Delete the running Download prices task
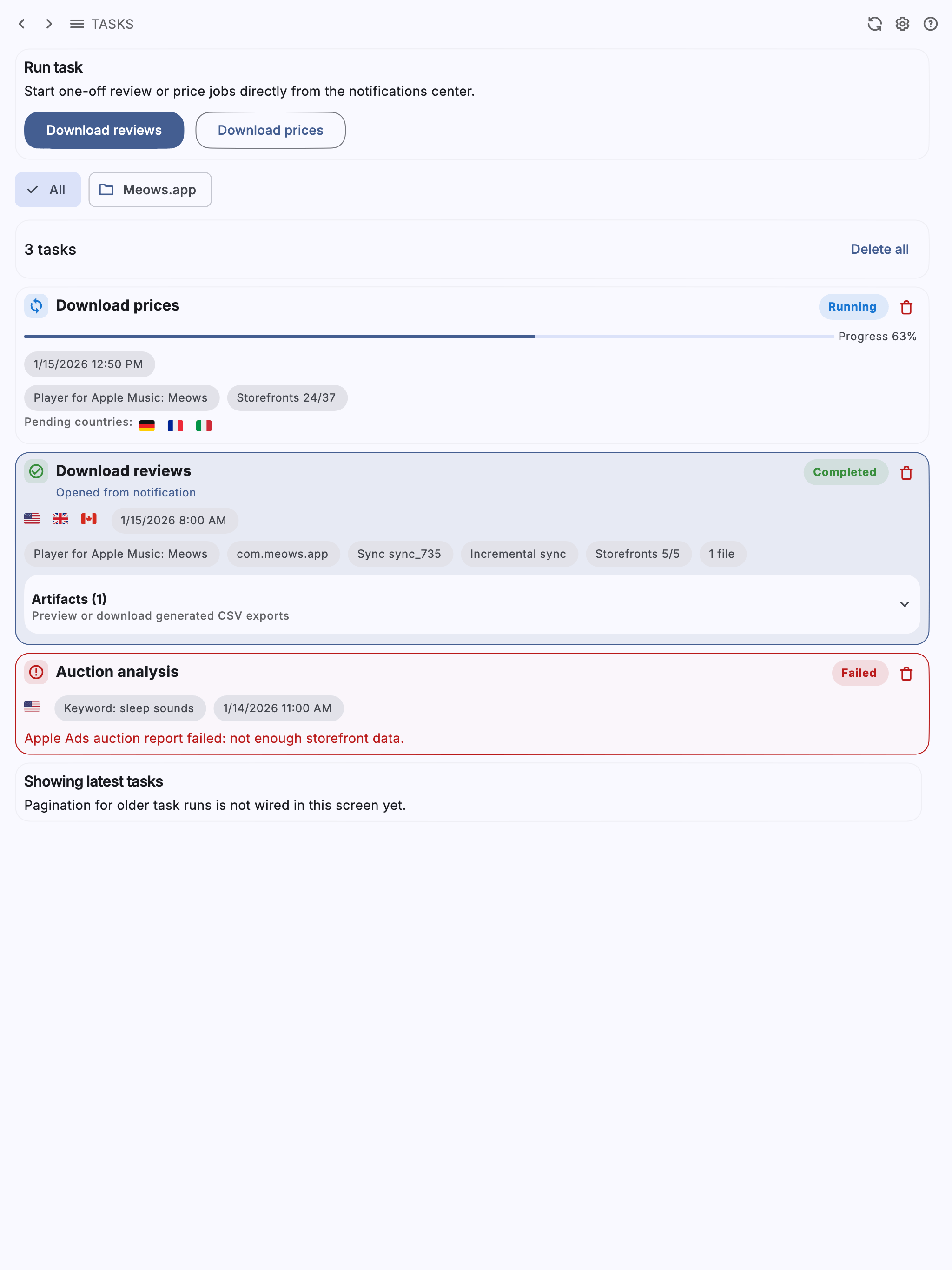The image size is (952, 1270). pos(906,307)
